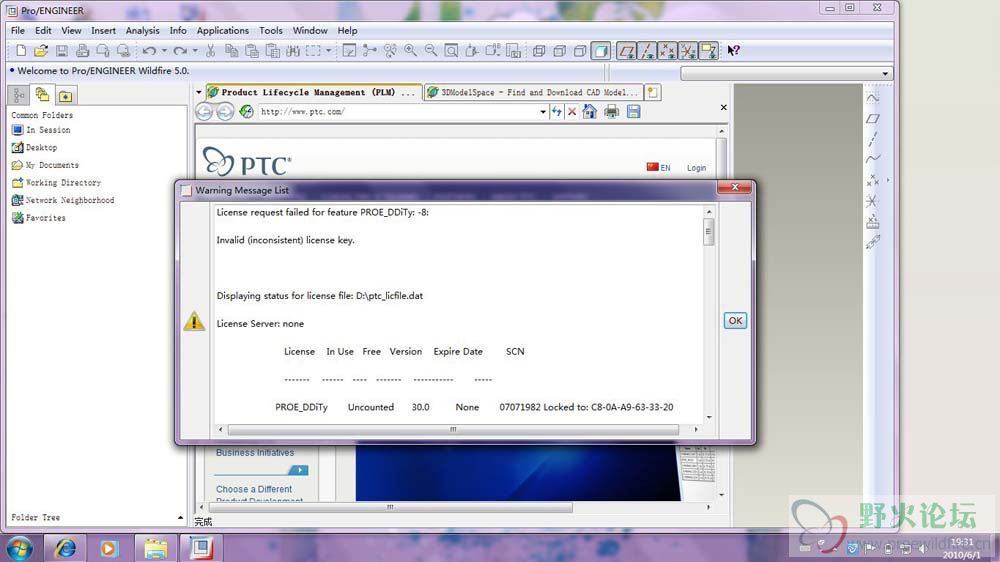Zoom out with magnifier minus icon

click(431, 50)
